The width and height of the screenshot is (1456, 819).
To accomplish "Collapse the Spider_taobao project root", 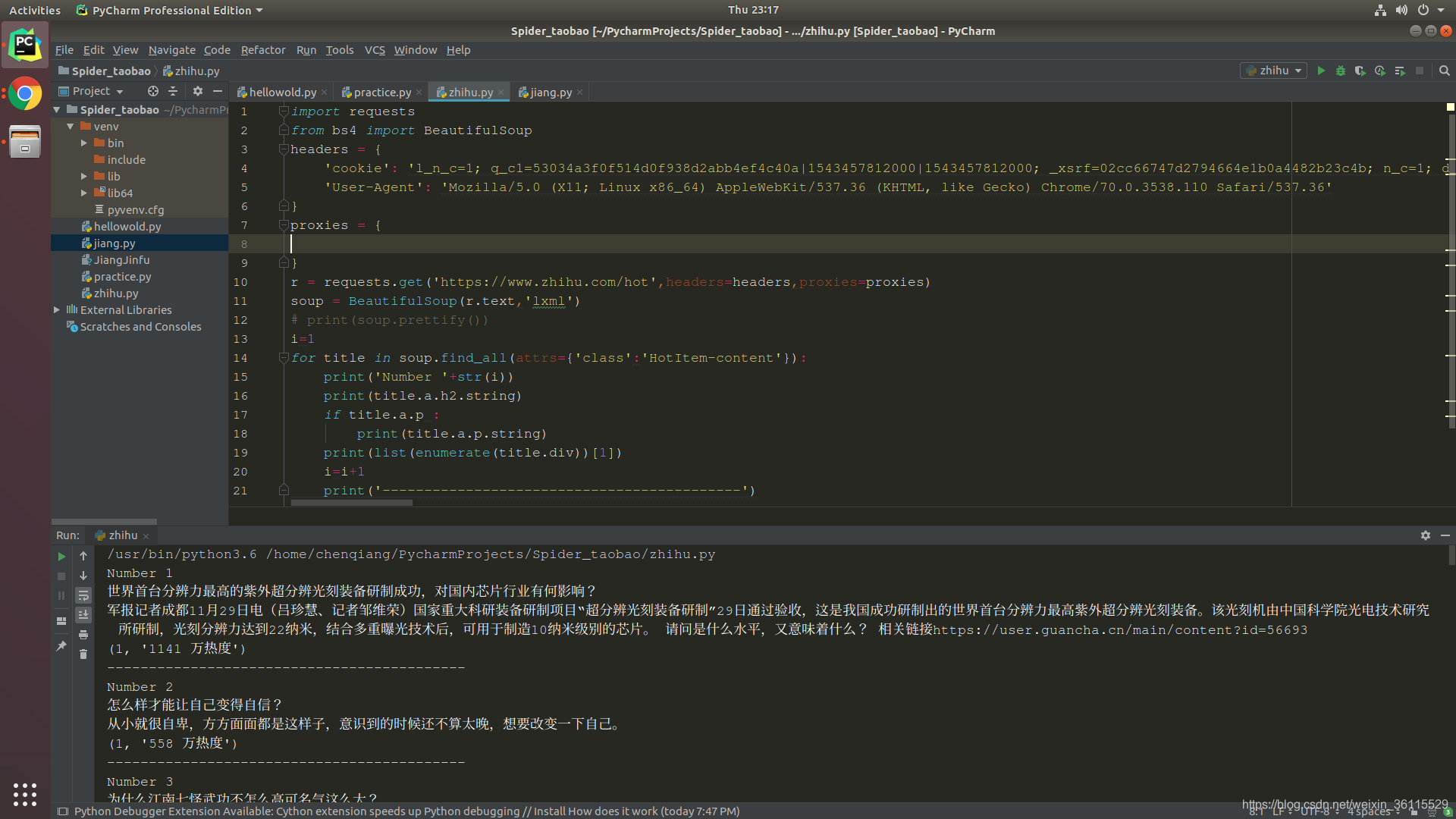I will click(57, 110).
